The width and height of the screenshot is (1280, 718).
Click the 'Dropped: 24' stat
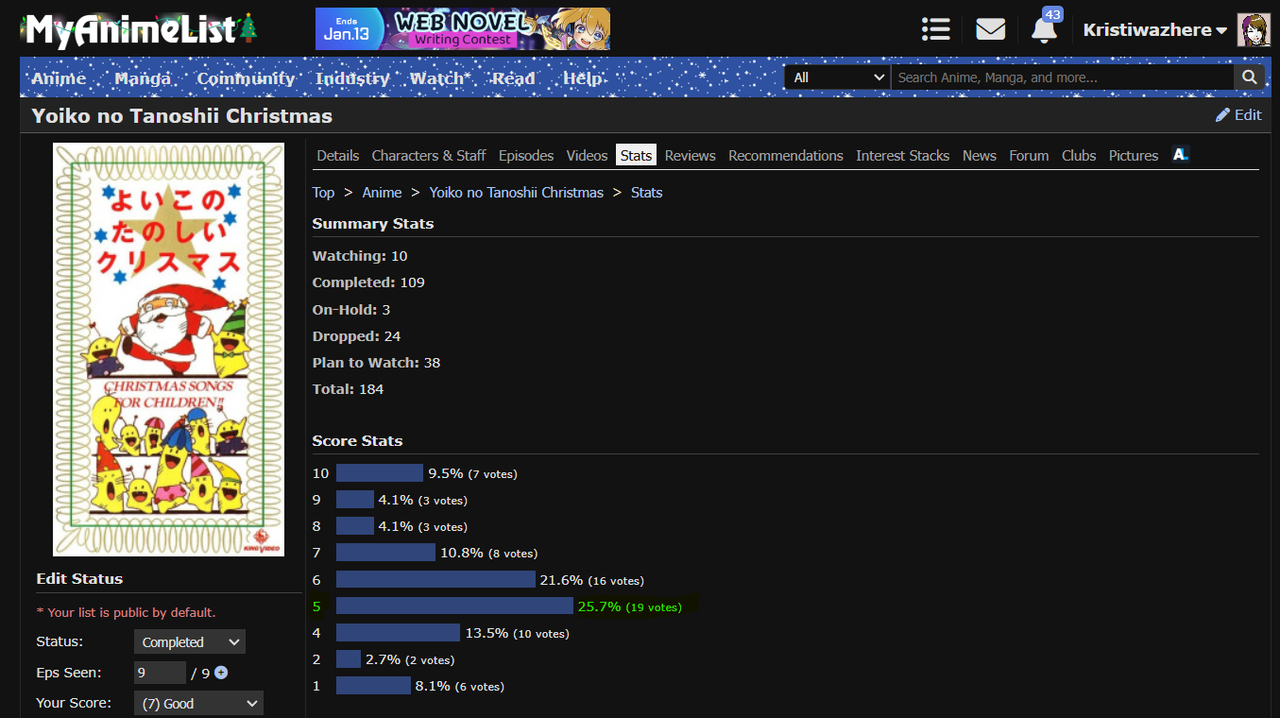point(356,336)
